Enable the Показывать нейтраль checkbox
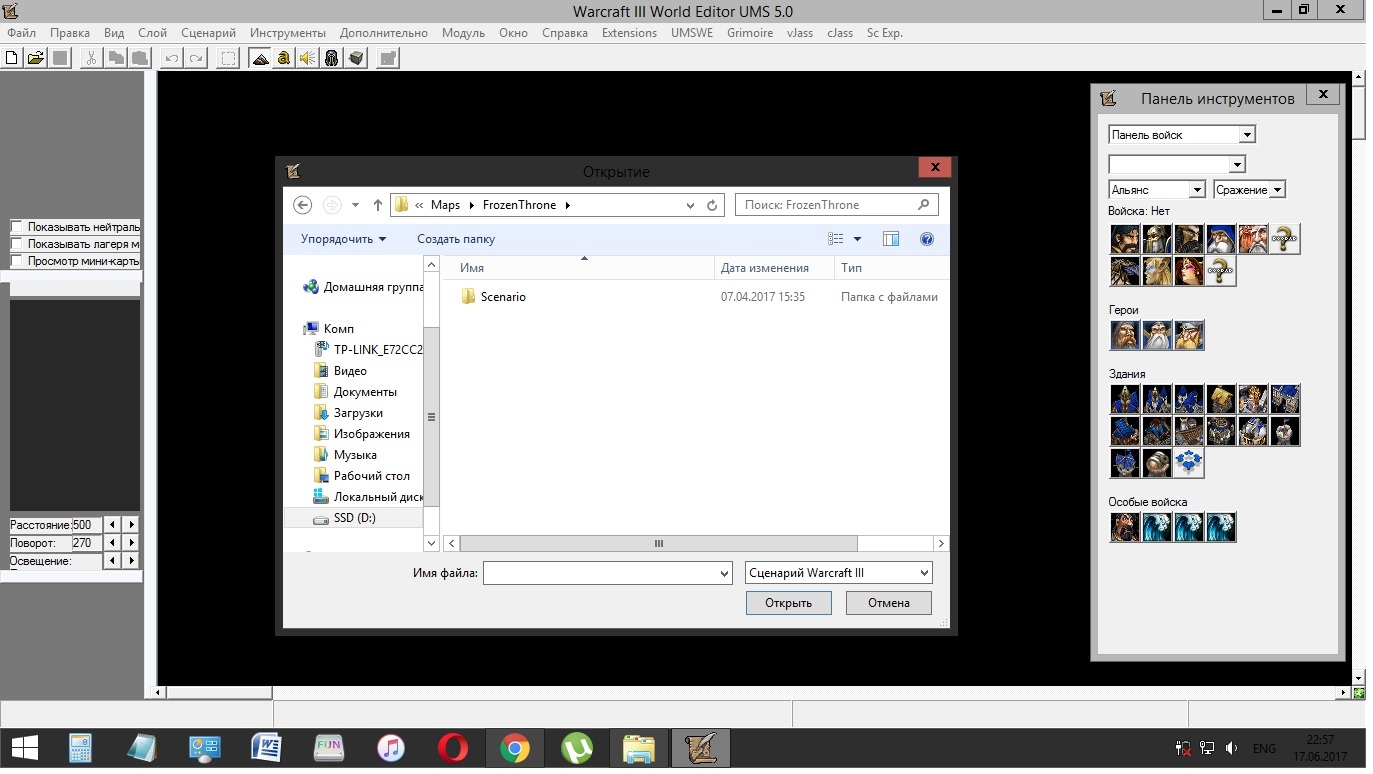 17,227
